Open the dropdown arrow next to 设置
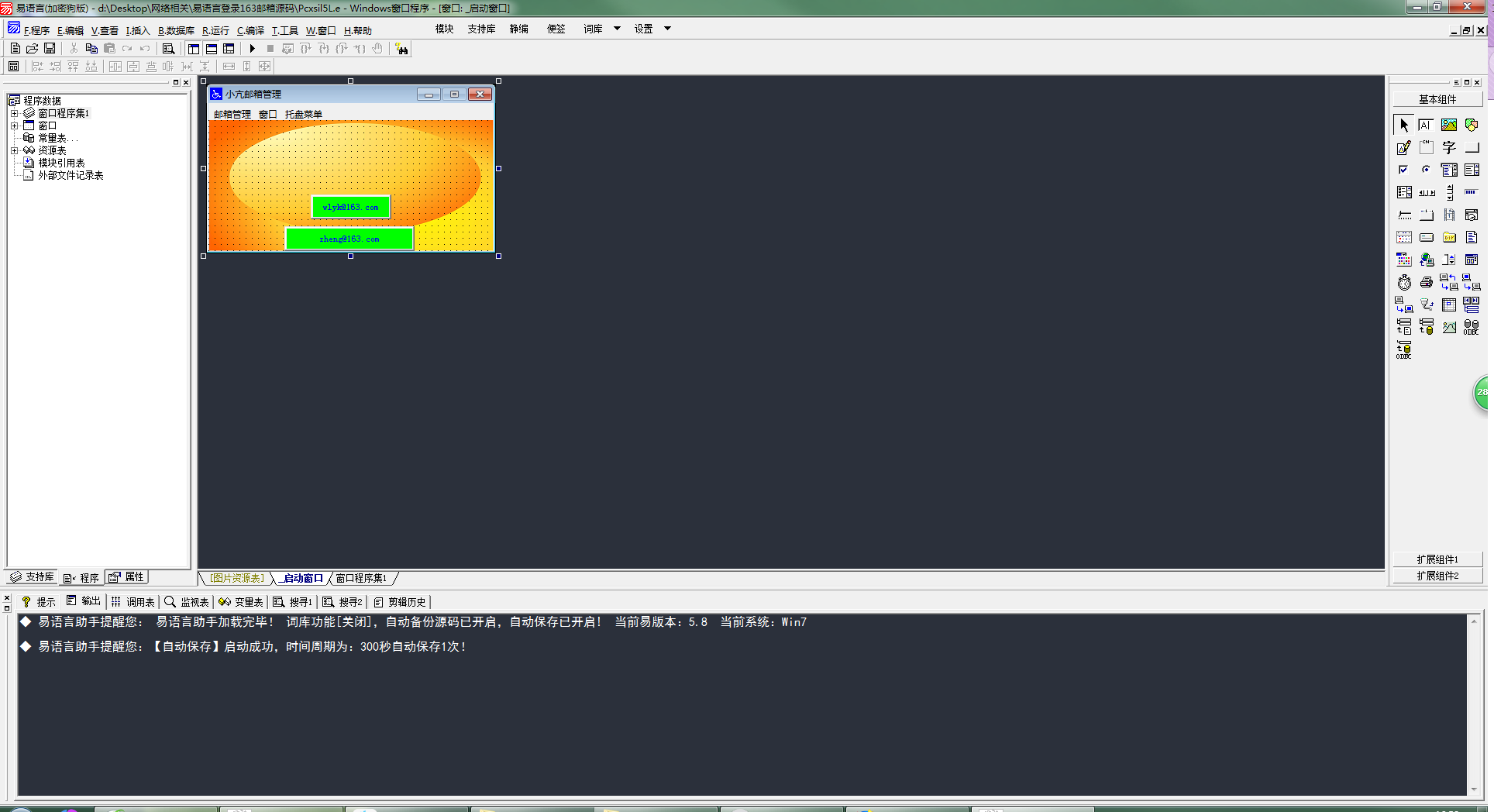The width and height of the screenshot is (1494, 812). (667, 29)
